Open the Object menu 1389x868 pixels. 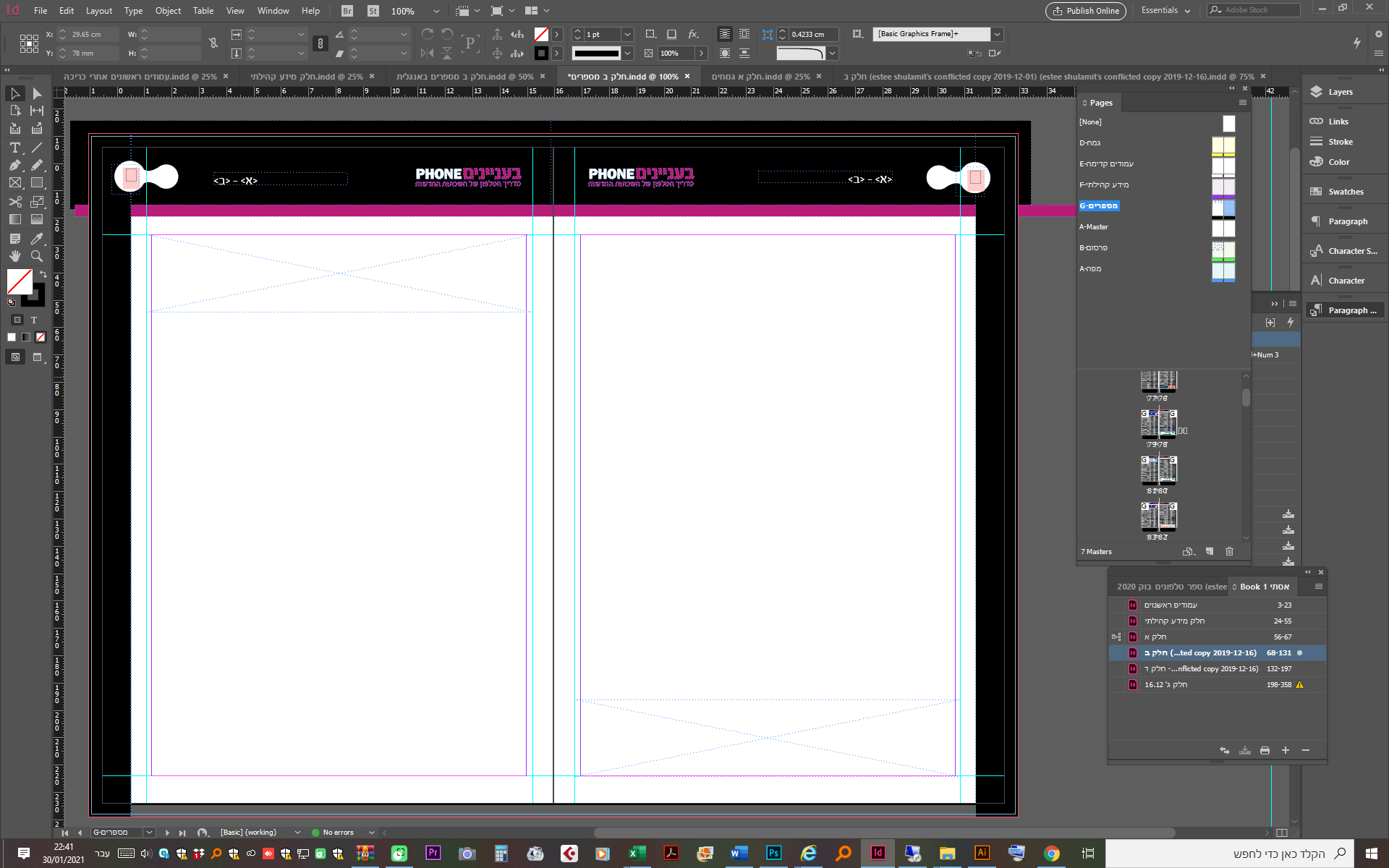(x=168, y=11)
